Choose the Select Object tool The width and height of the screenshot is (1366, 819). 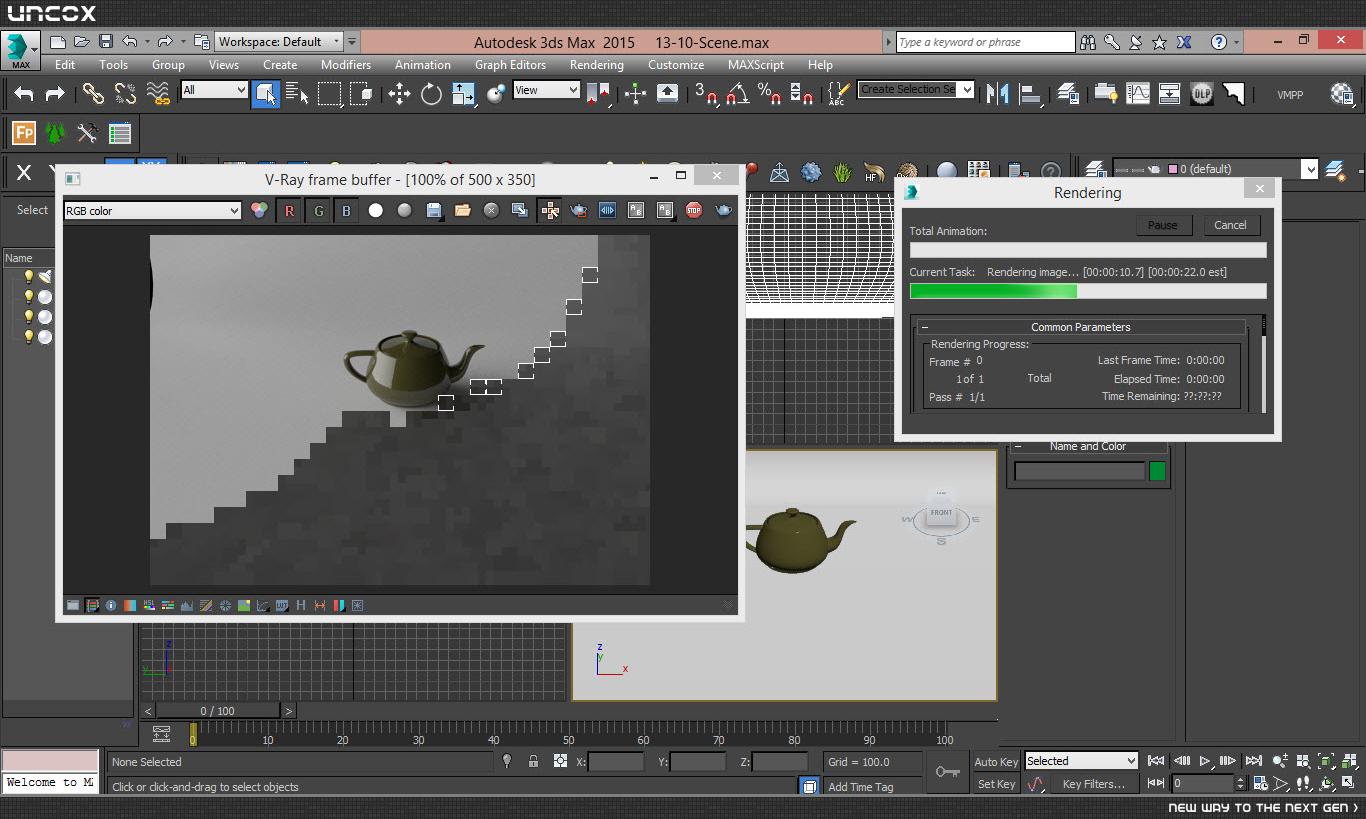265,93
